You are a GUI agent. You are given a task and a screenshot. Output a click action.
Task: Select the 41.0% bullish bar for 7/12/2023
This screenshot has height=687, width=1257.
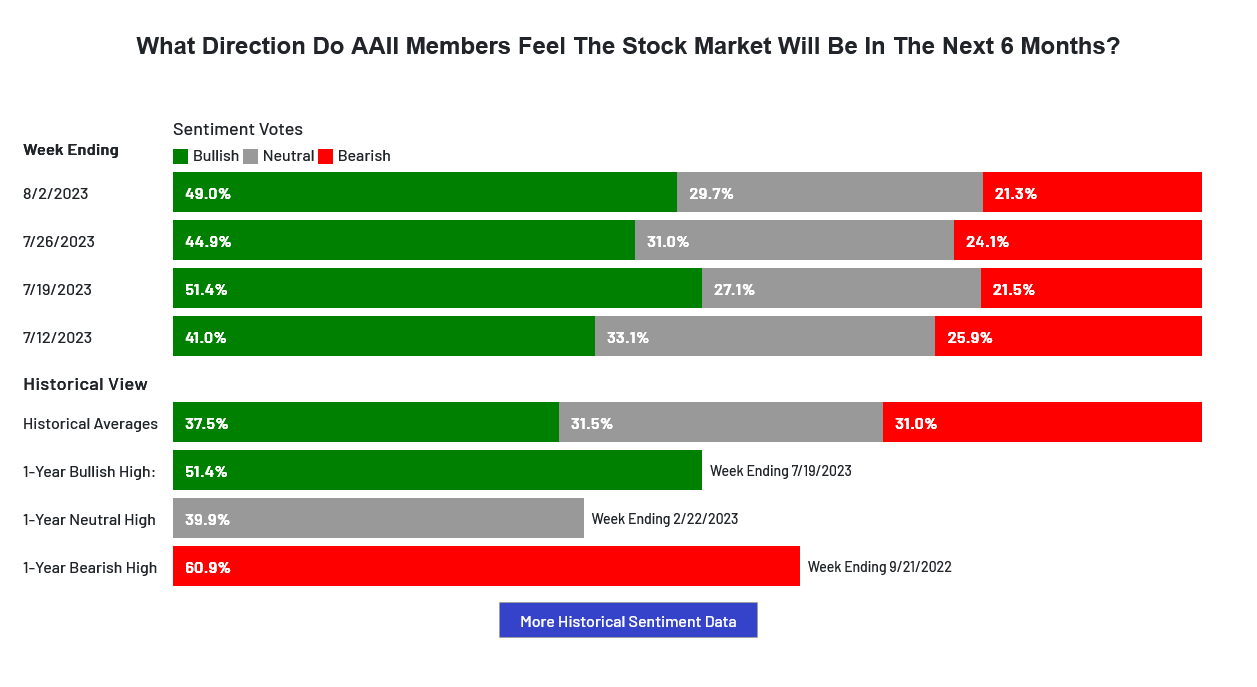[x=383, y=337]
